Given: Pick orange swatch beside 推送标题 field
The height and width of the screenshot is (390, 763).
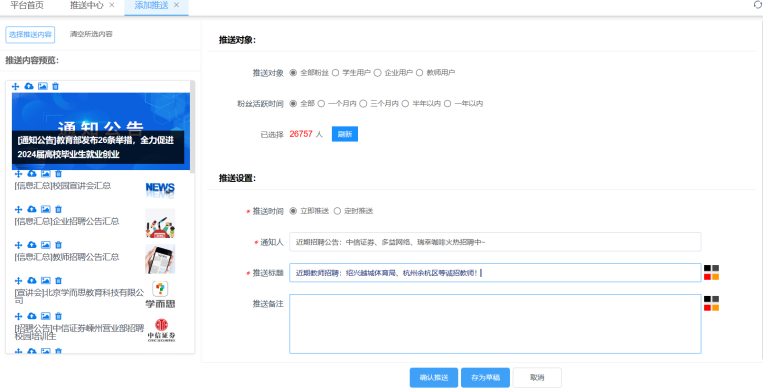Looking at the screenshot, I should [716, 277].
